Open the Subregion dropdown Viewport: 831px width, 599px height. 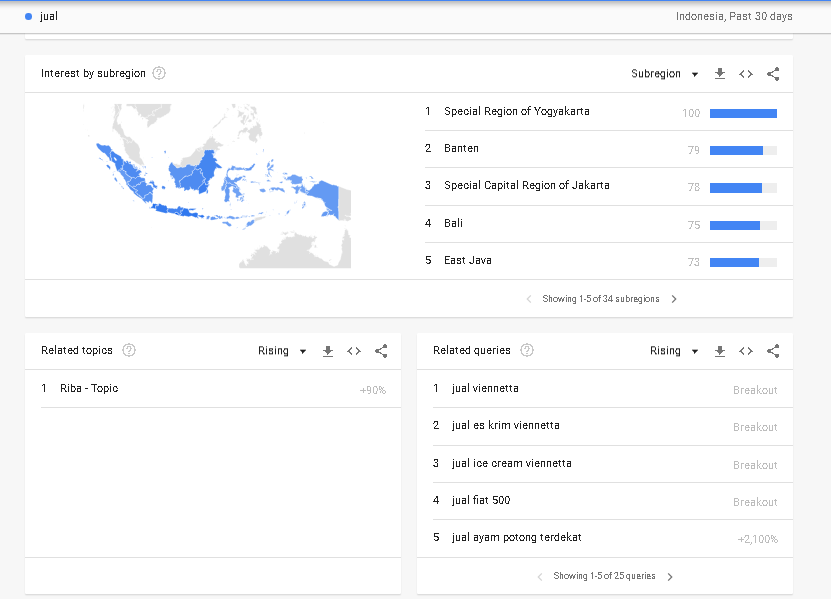pos(665,73)
